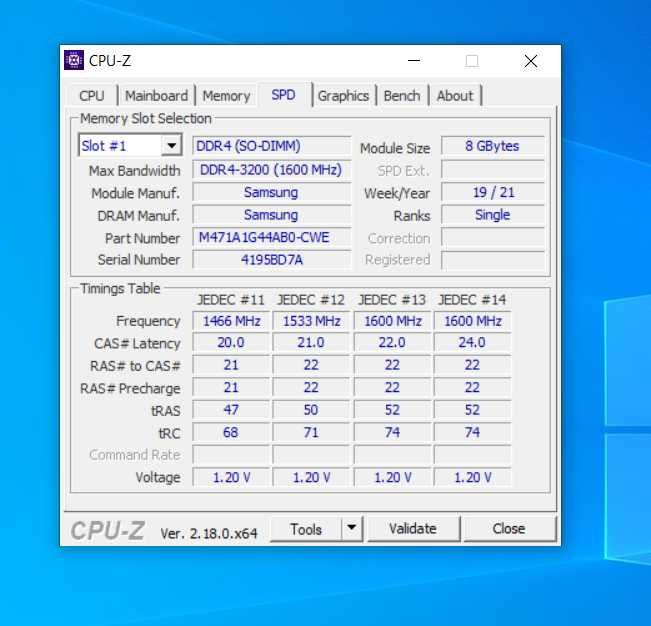Click RAS# to CAS# value 21

click(x=231, y=365)
